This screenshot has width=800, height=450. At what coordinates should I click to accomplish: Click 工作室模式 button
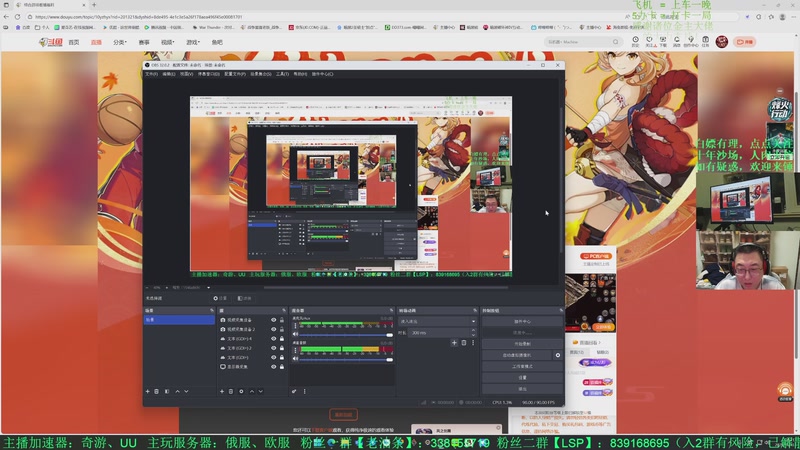pyautogui.click(x=522, y=366)
